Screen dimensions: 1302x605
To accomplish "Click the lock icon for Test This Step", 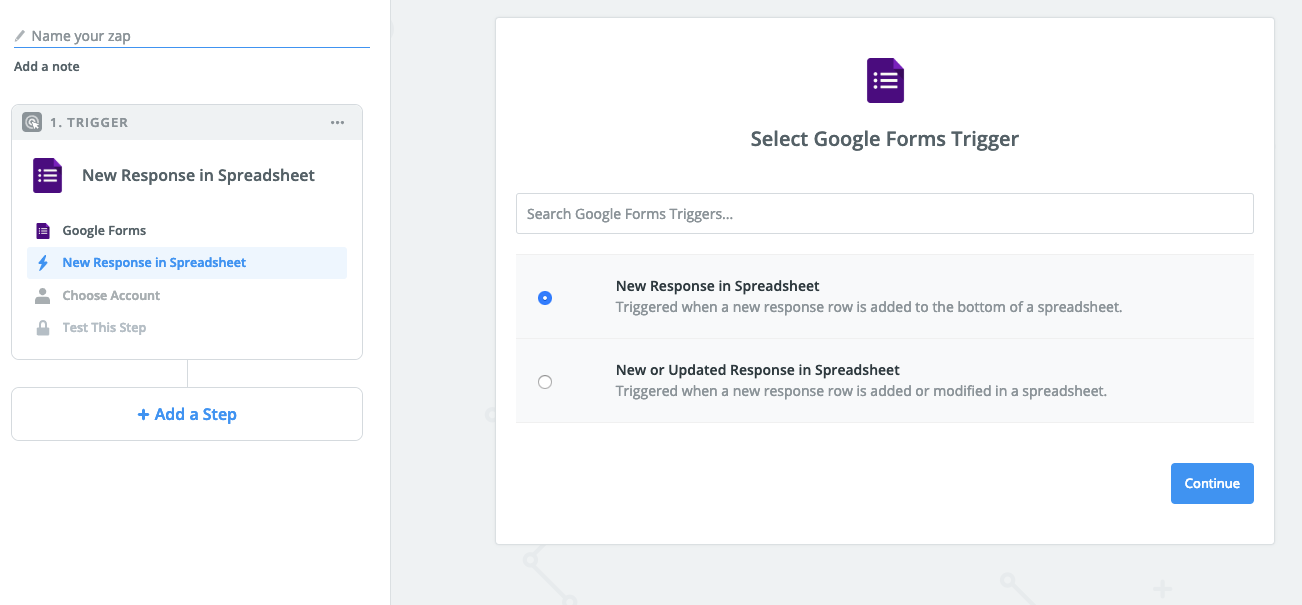I will 42,328.
